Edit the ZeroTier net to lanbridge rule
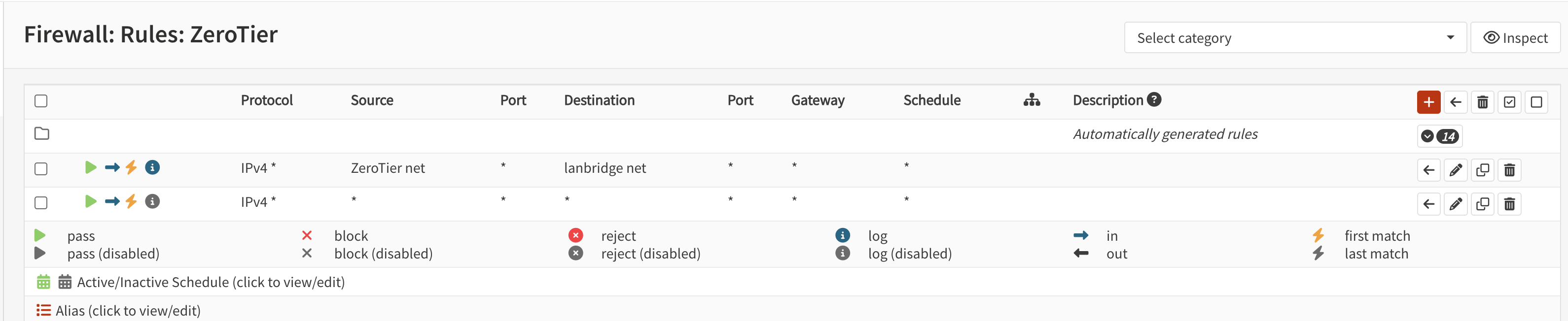This screenshot has width=1568, height=321. pyautogui.click(x=1456, y=170)
